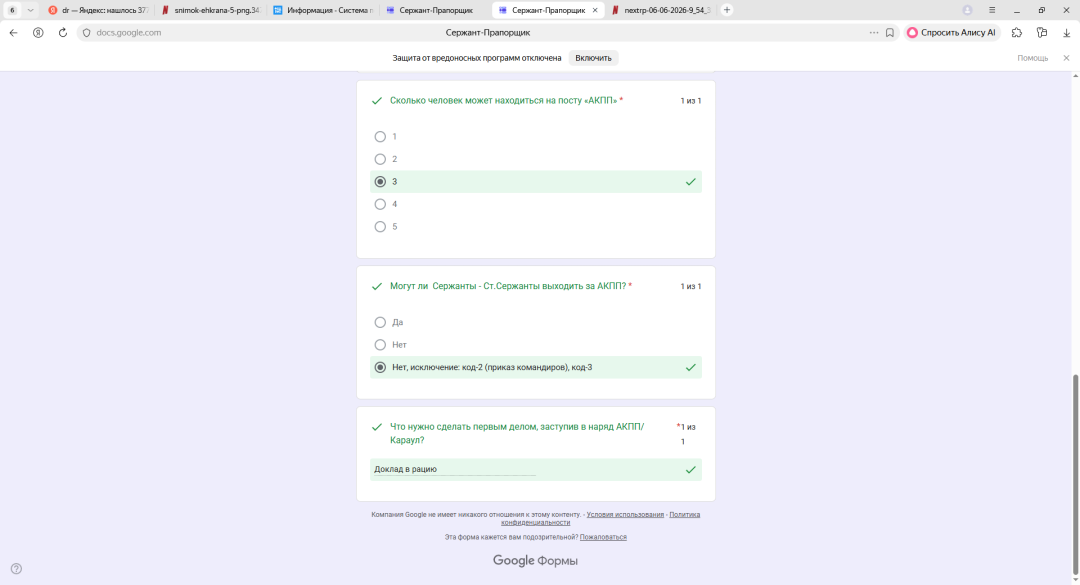Open the Yandex home page icon
Image resolution: width=1080 pixels, height=585 pixels.
click(x=38, y=32)
